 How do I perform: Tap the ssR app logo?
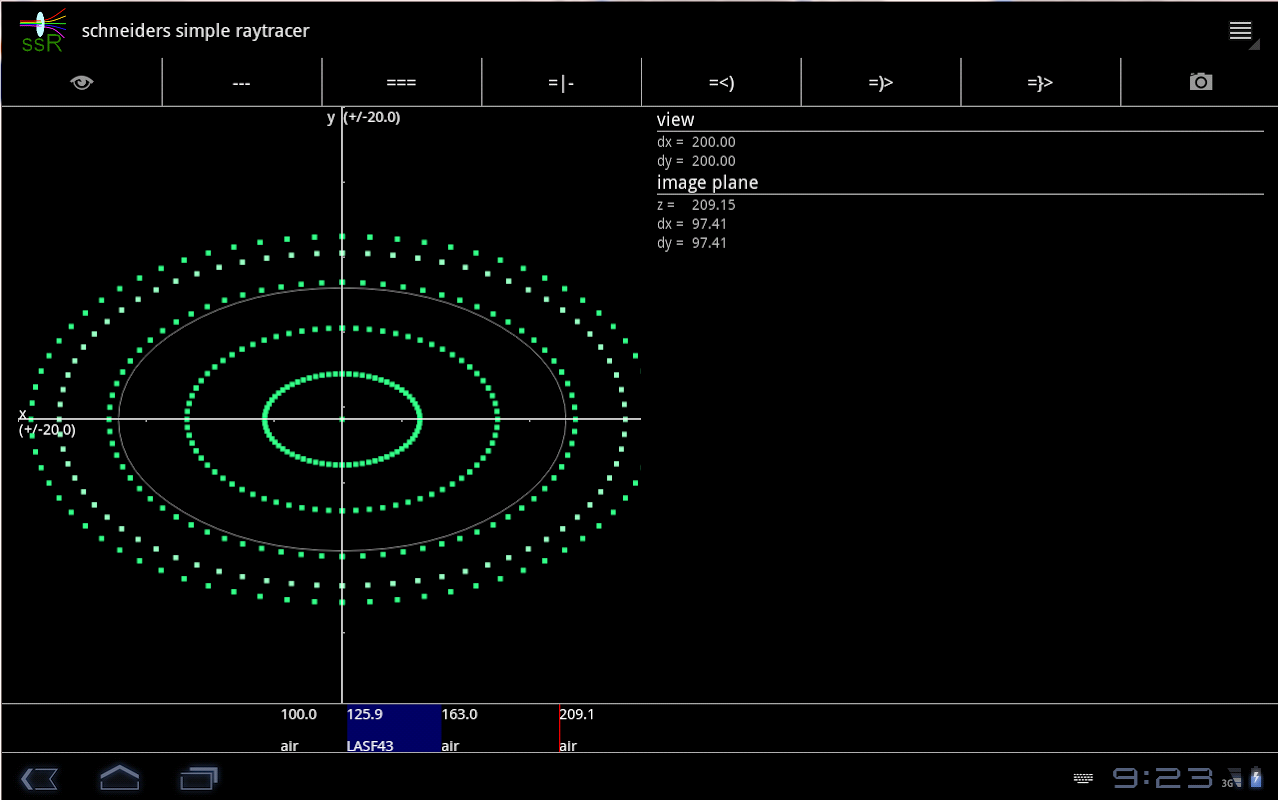pyautogui.click(x=42, y=31)
